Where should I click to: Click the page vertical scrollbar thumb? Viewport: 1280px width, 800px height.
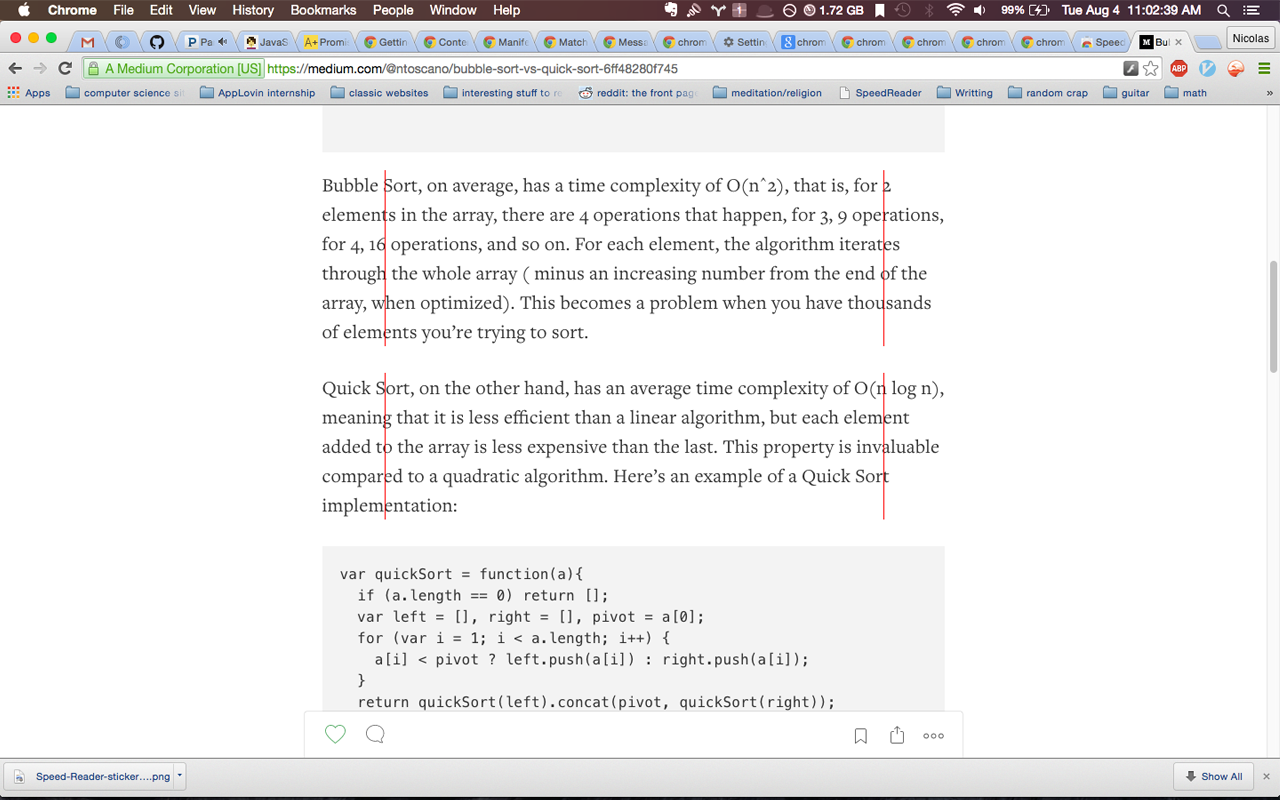point(1273,316)
